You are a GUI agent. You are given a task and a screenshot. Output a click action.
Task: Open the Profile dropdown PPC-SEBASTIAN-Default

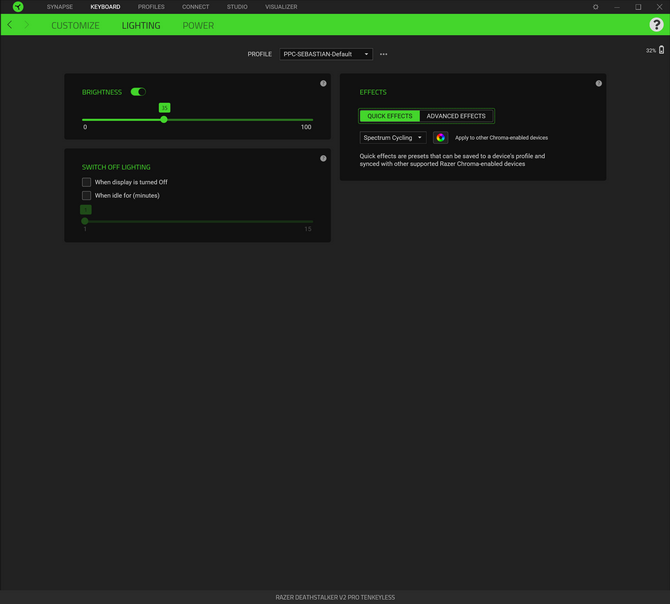coord(326,54)
